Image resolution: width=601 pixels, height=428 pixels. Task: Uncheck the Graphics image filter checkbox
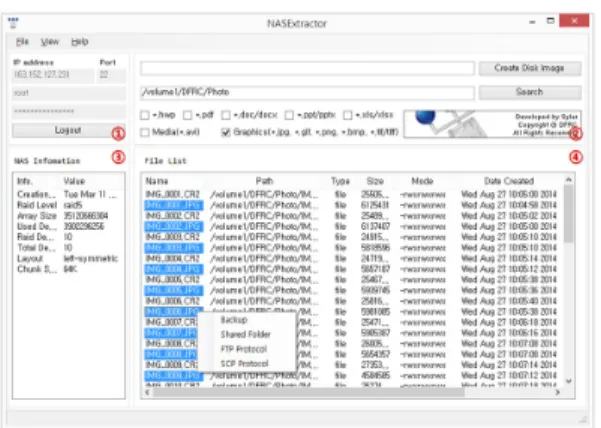coord(226,132)
